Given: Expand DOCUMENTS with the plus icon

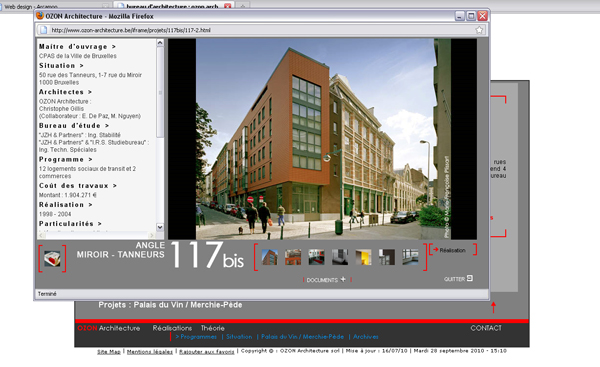Looking at the screenshot, I should pyautogui.click(x=343, y=279).
